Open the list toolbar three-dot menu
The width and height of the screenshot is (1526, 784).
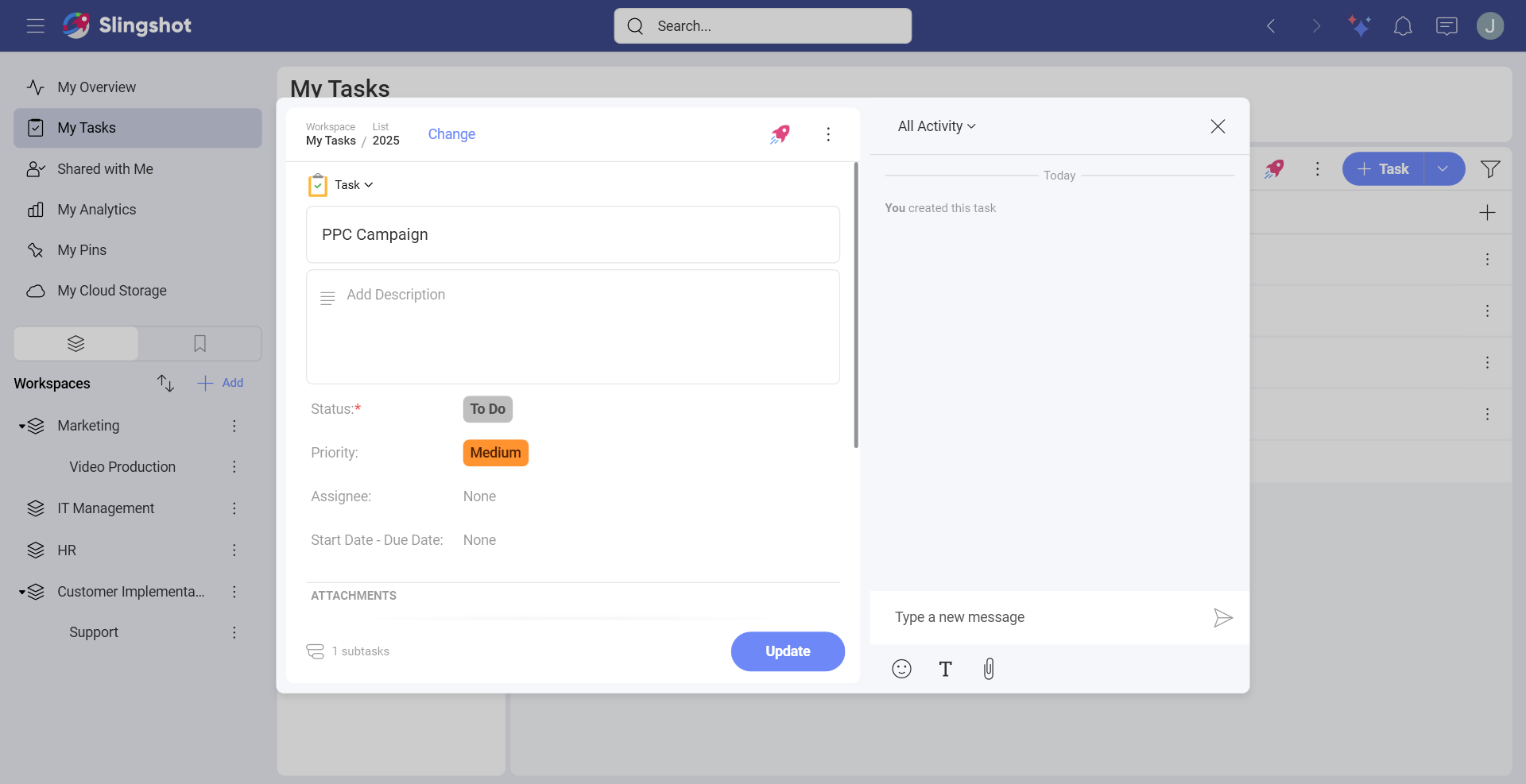(1317, 169)
